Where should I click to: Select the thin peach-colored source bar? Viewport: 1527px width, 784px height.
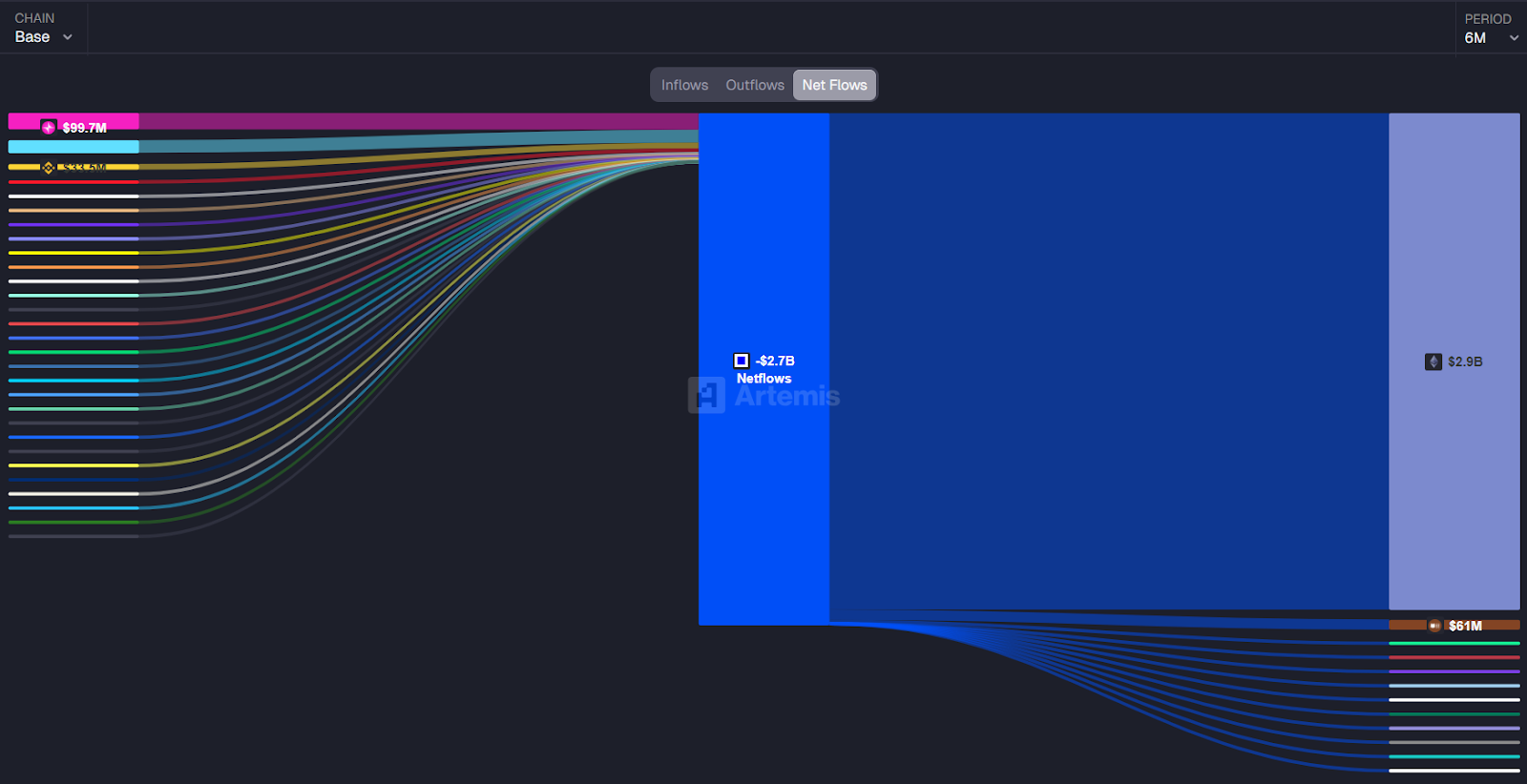click(x=73, y=210)
